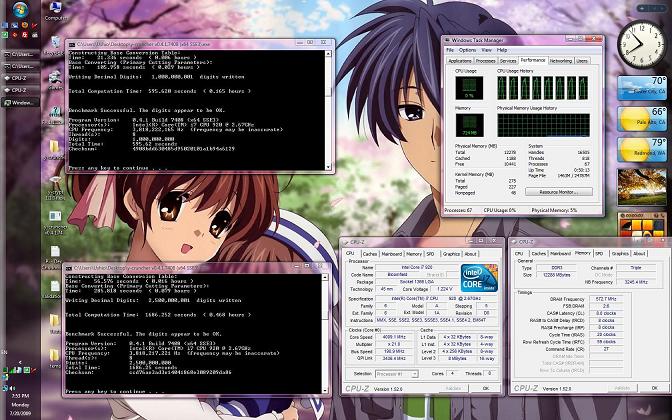Click the Validate button in right CPU-Z window
This screenshot has width=672, height=420.
(x=622, y=388)
